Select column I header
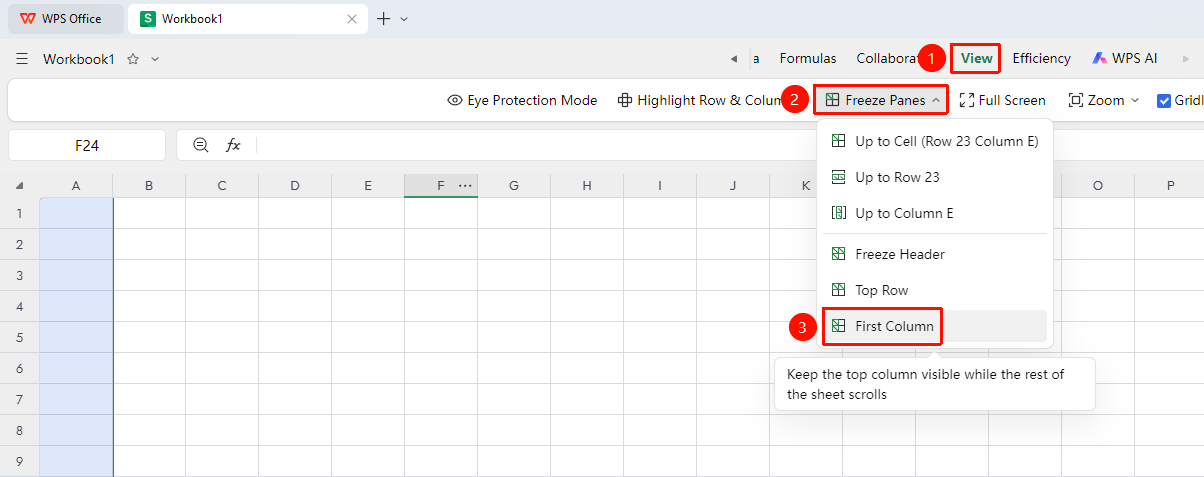The width and height of the screenshot is (1204, 477). (660, 185)
